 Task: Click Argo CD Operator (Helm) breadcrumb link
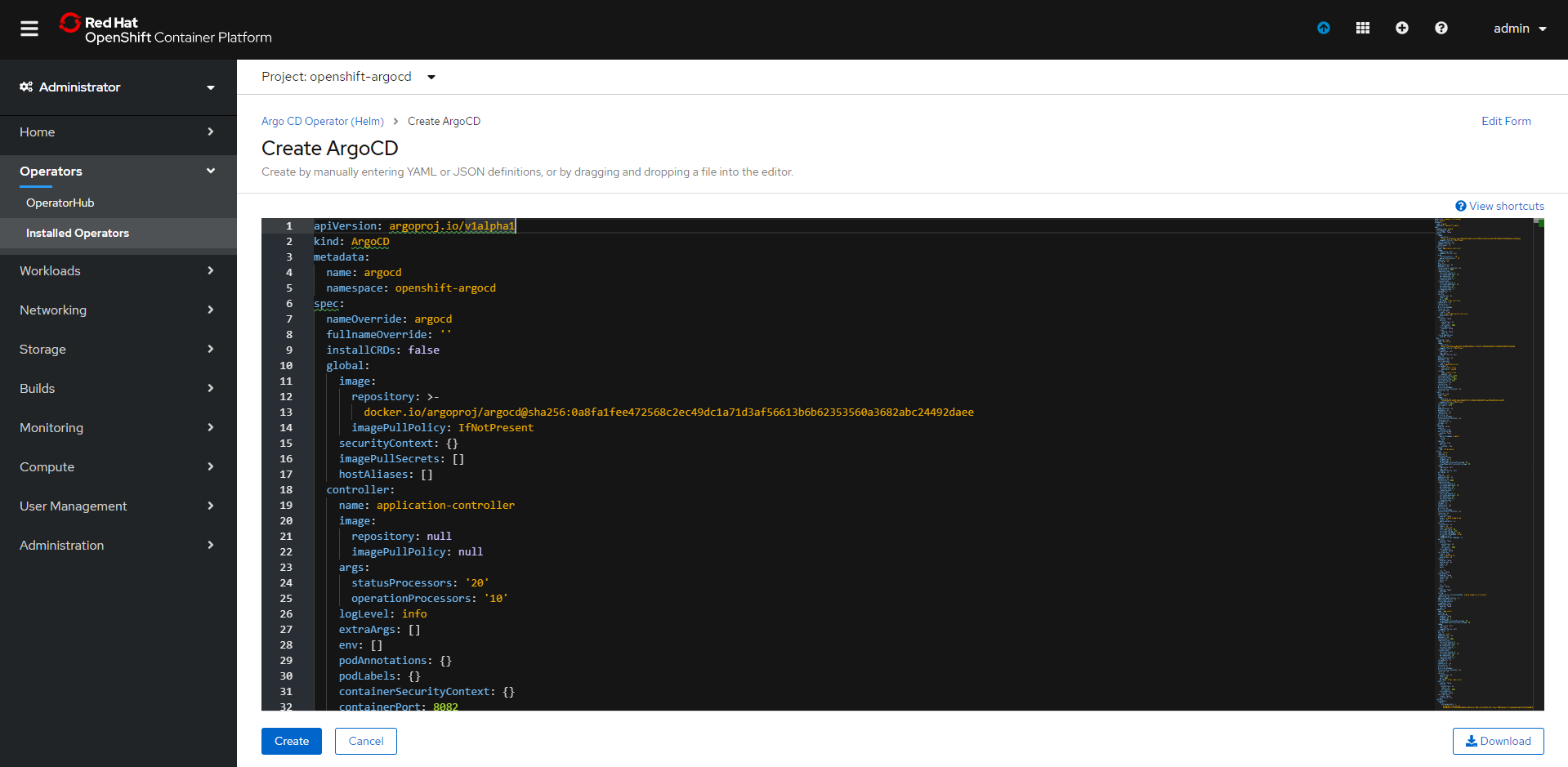tap(323, 121)
